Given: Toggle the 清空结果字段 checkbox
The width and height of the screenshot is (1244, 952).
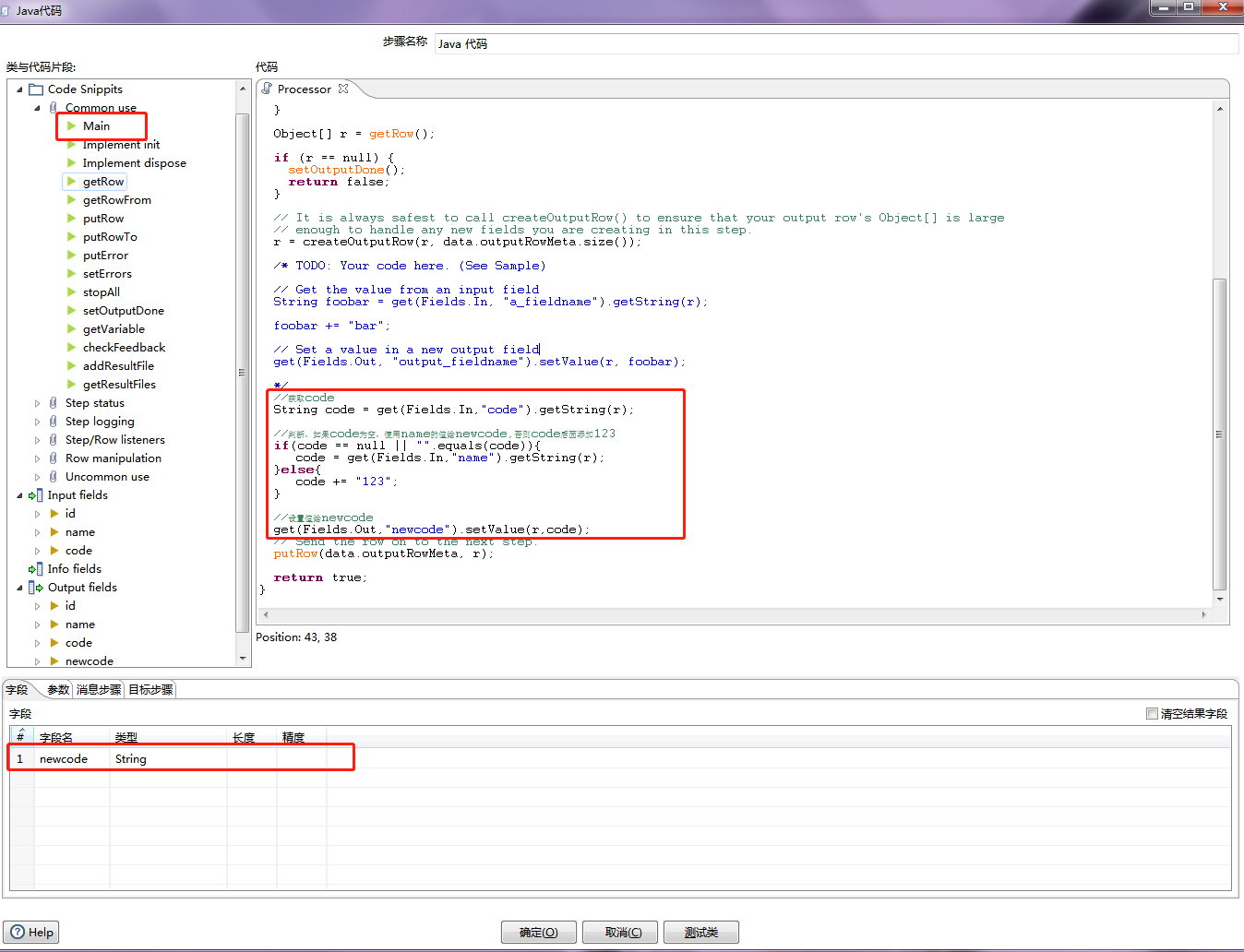Looking at the screenshot, I should tap(1152, 713).
